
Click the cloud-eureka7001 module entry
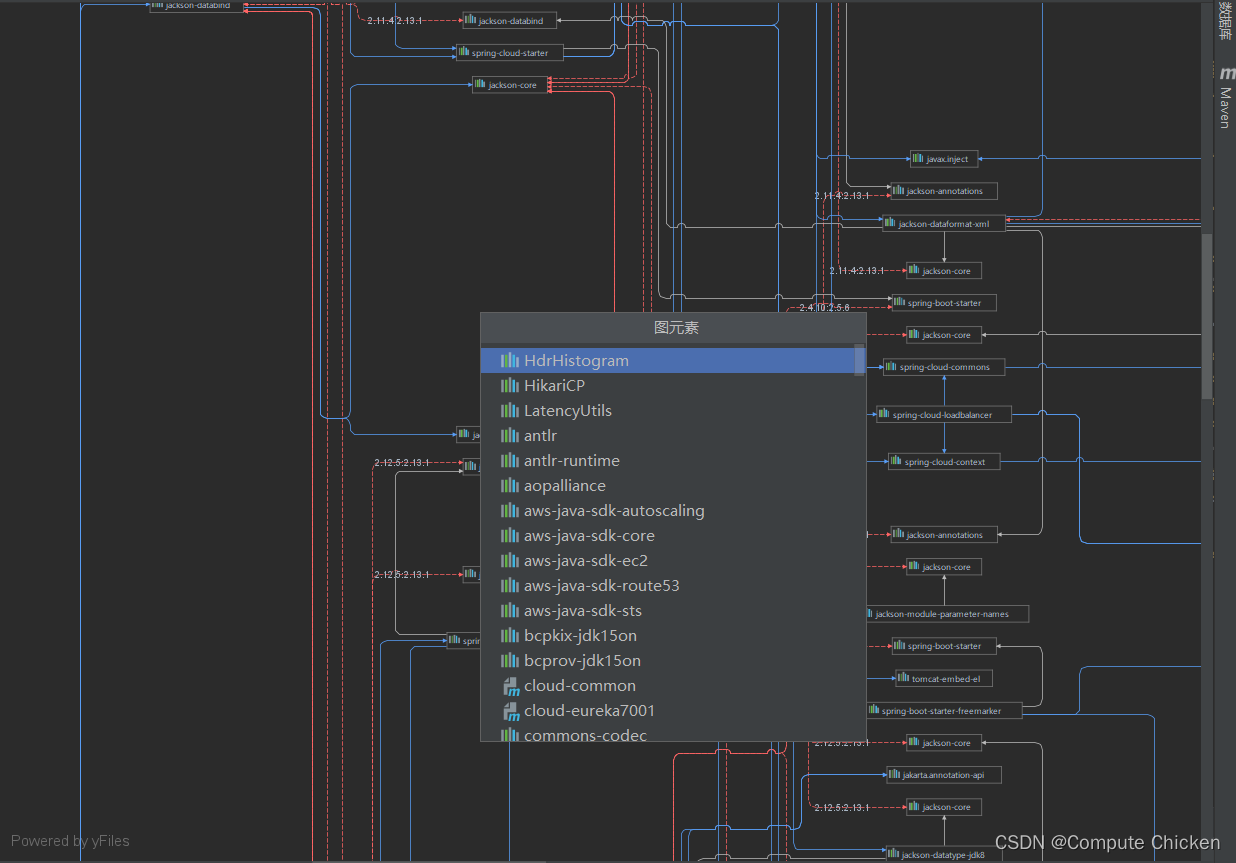coord(590,710)
